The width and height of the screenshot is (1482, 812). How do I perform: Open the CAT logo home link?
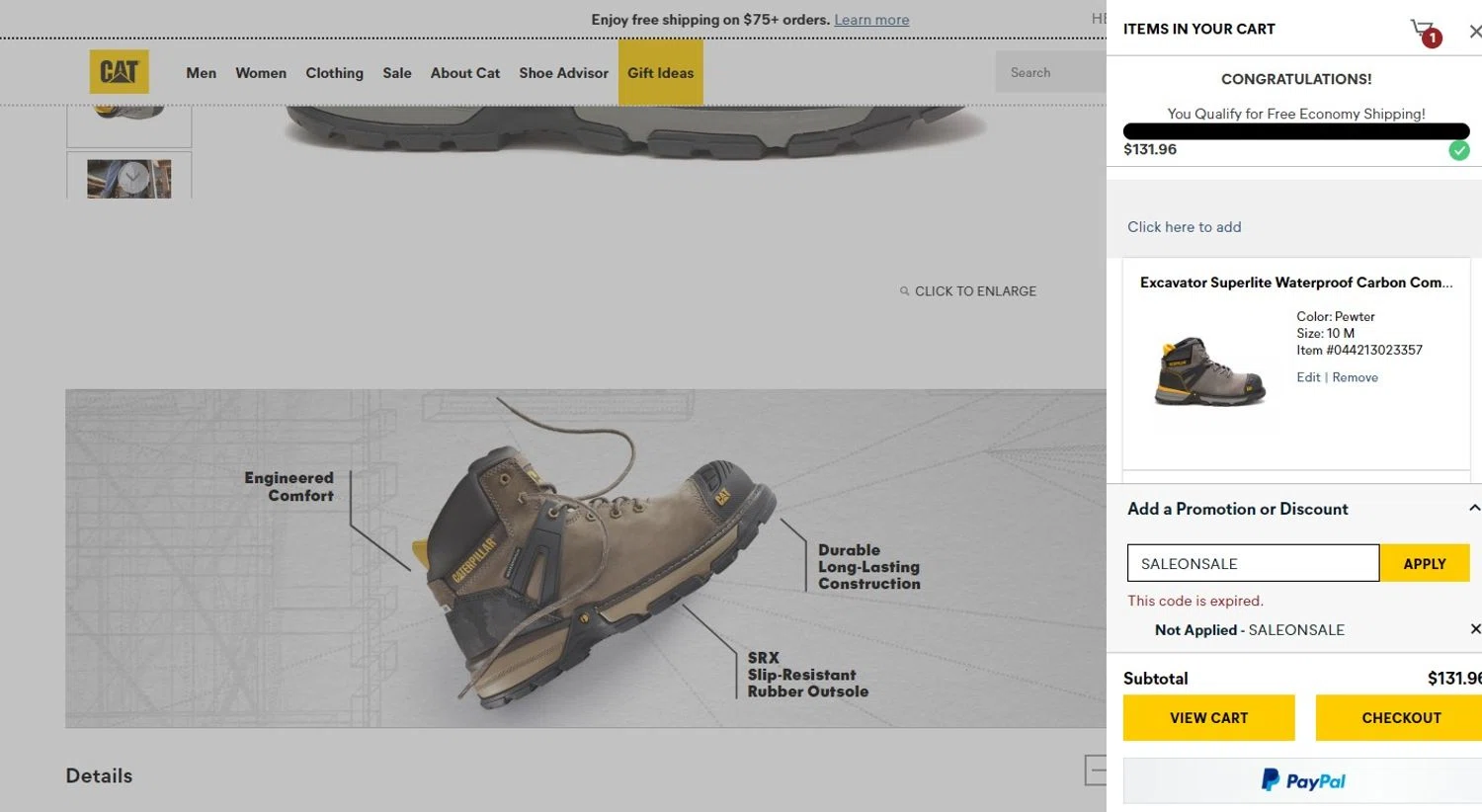119,71
